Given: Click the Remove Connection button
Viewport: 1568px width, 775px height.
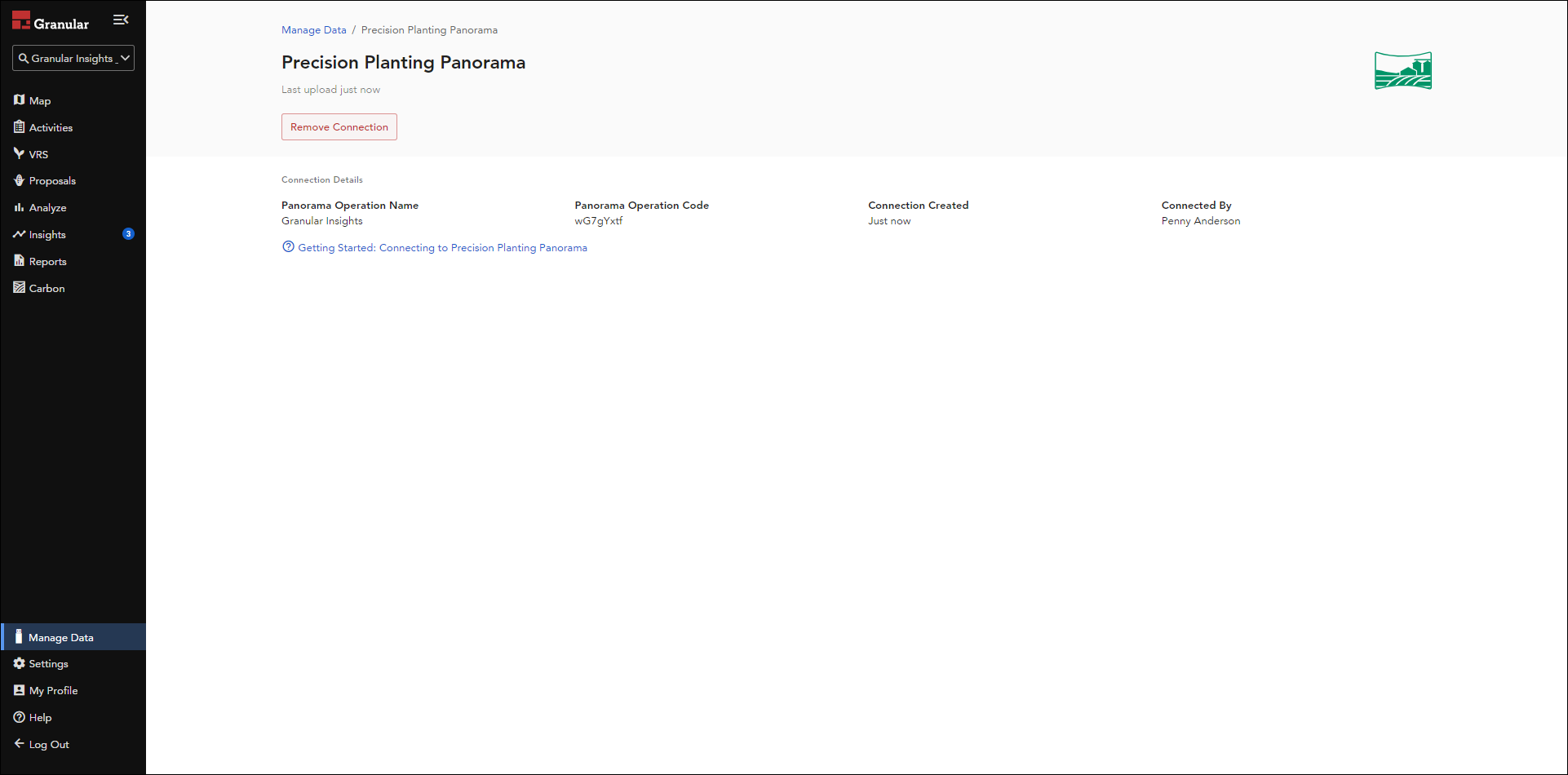Looking at the screenshot, I should pyautogui.click(x=339, y=127).
